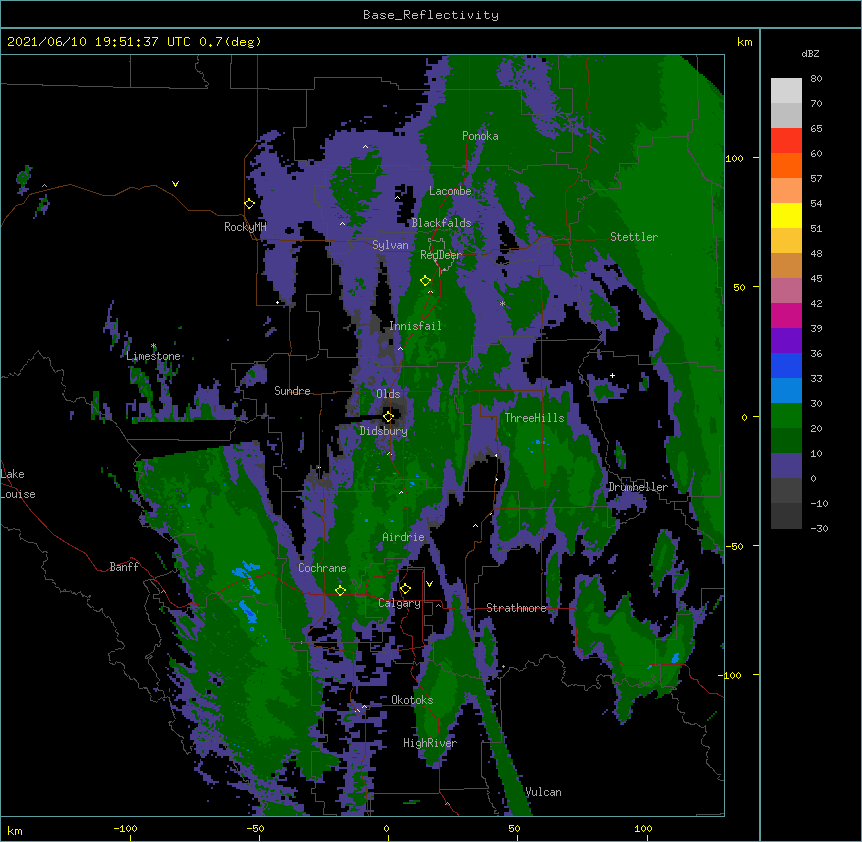
Task: Click the Okotoks town label
Action: (x=412, y=700)
